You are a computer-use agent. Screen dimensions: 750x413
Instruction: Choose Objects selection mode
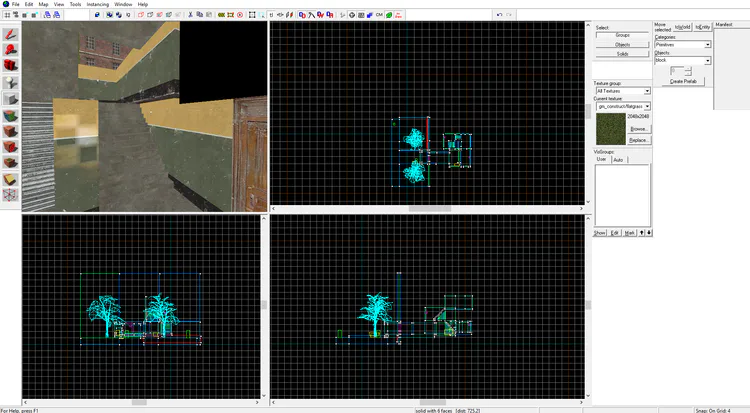(x=622, y=45)
